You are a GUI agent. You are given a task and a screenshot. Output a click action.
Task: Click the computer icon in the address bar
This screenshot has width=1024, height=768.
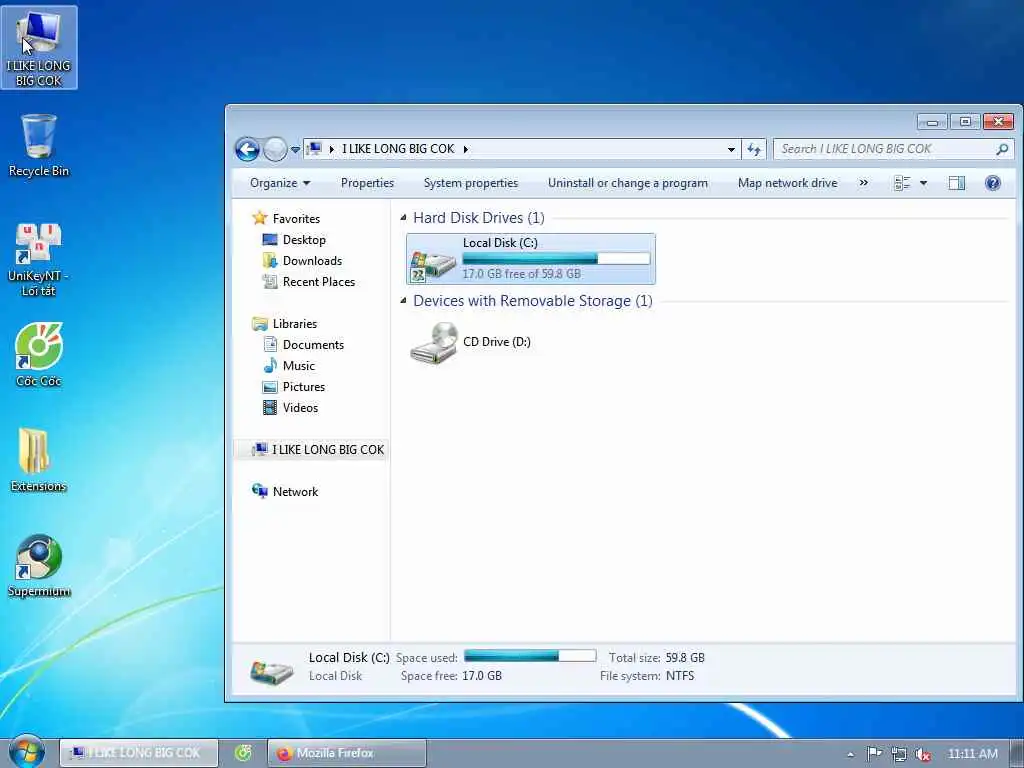(x=314, y=149)
